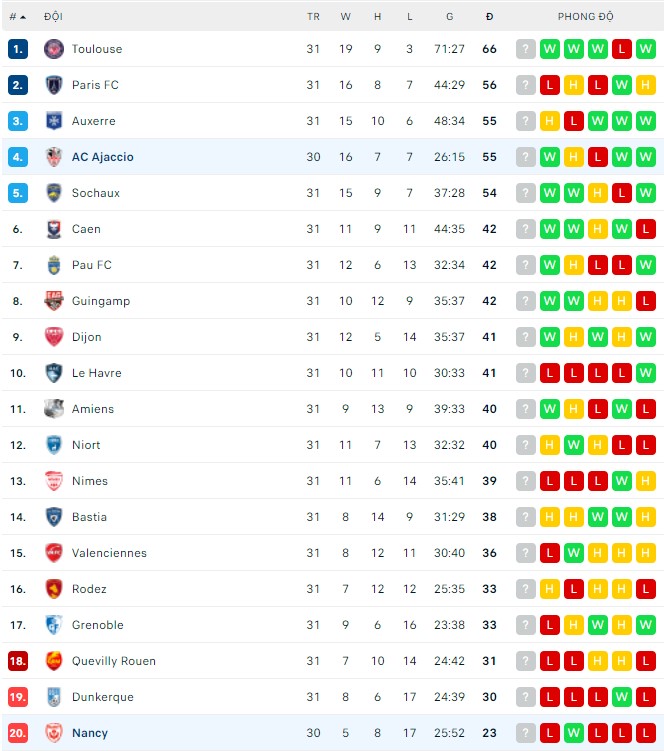Click the Grenoble team name
The width and height of the screenshot is (664, 751).
point(97,625)
